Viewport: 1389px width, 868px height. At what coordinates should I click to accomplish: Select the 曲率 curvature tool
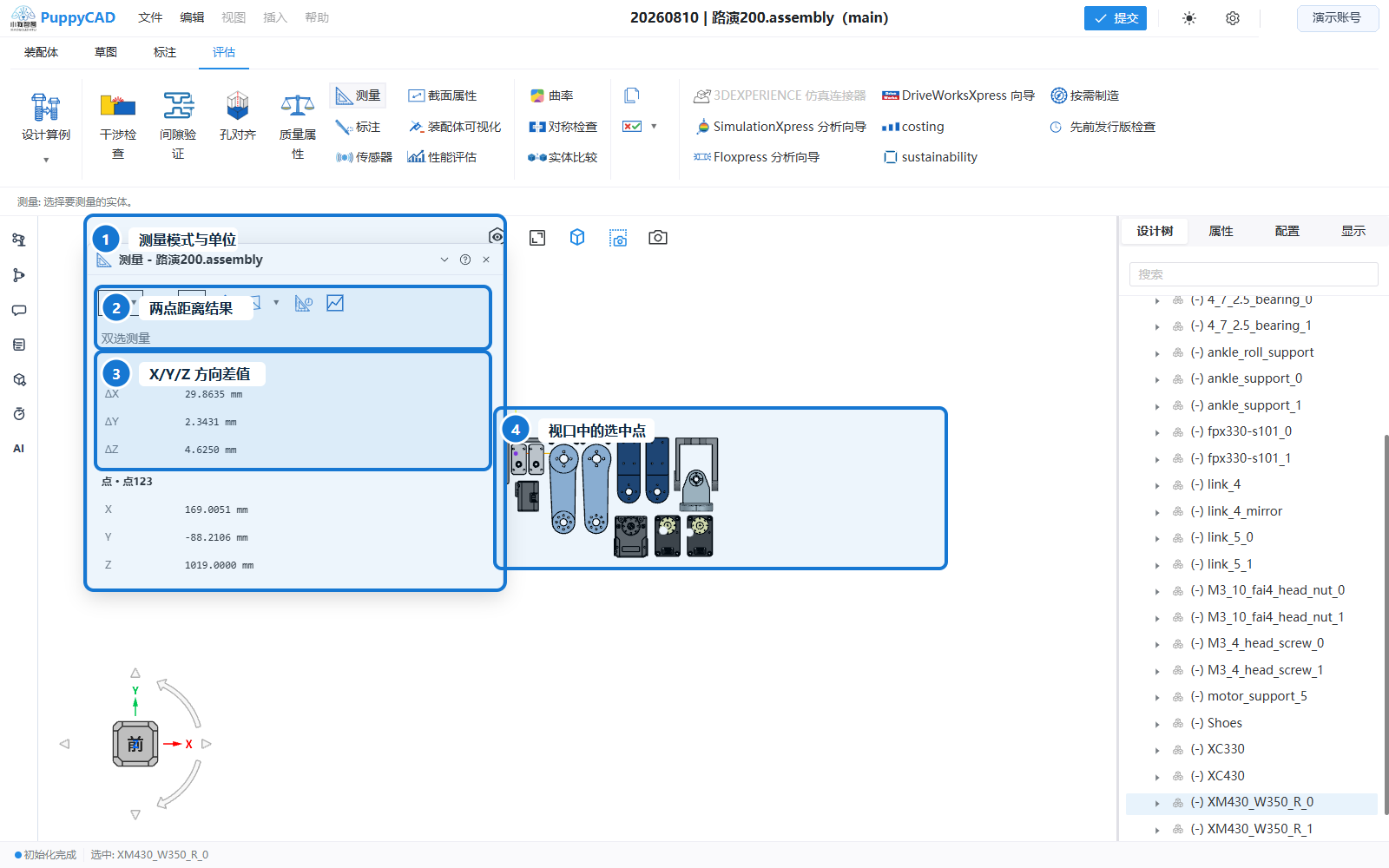551,95
